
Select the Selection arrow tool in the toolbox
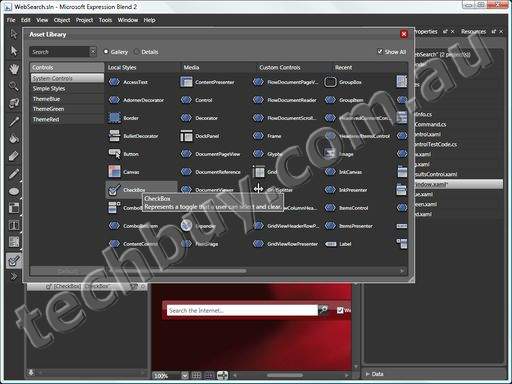click(x=14, y=34)
